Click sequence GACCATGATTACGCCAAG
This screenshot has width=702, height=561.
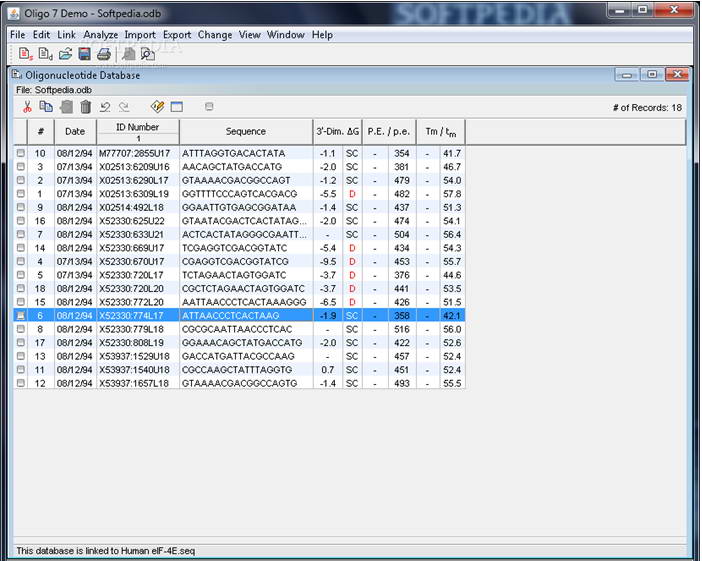pos(238,356)
